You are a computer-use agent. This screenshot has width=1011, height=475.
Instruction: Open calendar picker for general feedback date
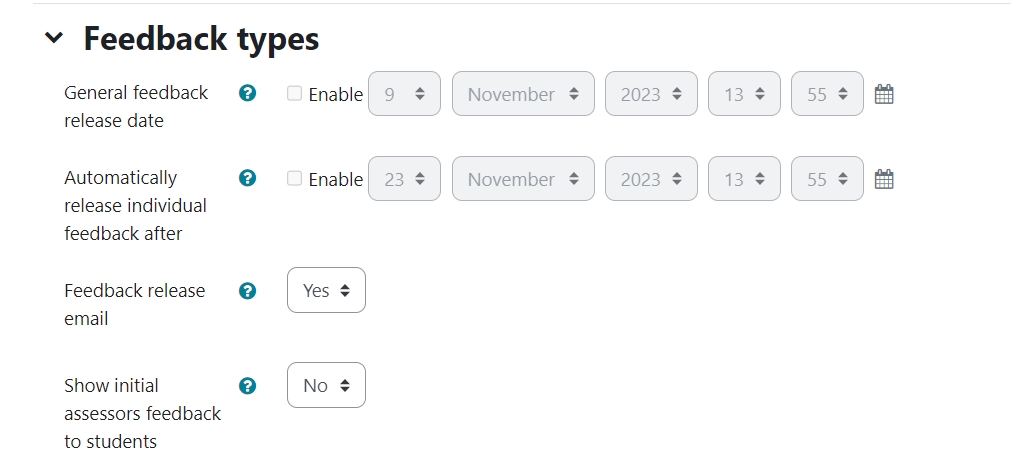click(x=884, y=94)
